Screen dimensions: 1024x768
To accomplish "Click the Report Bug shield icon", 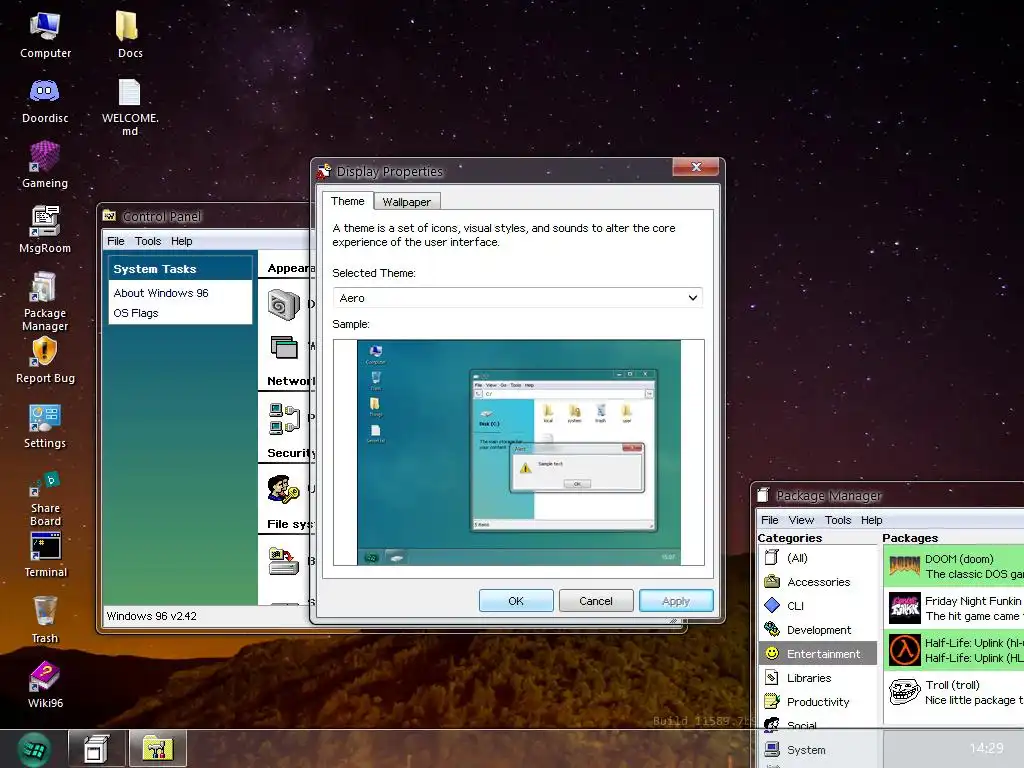I will 44,352.
